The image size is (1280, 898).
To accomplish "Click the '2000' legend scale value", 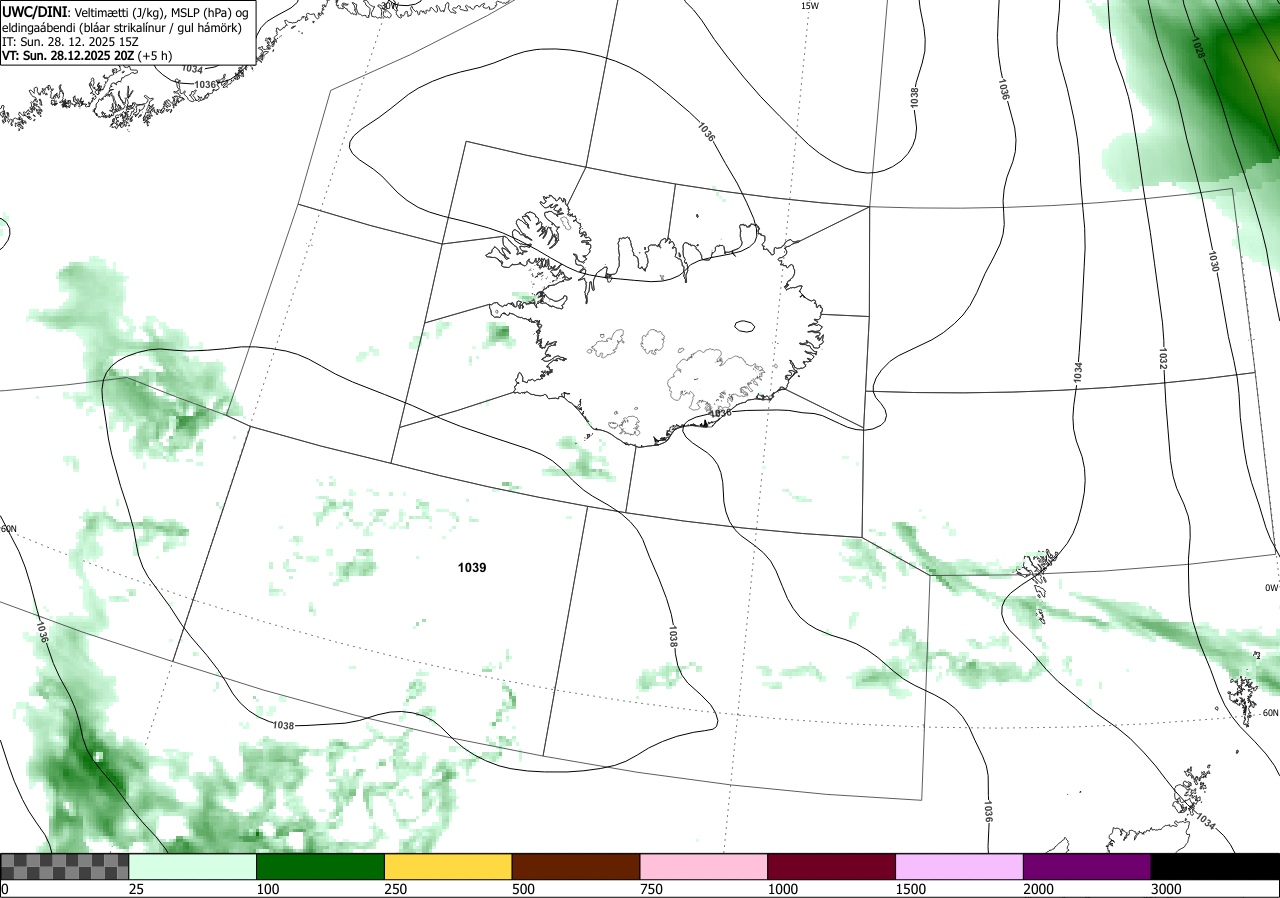I will click(1039, 889).
